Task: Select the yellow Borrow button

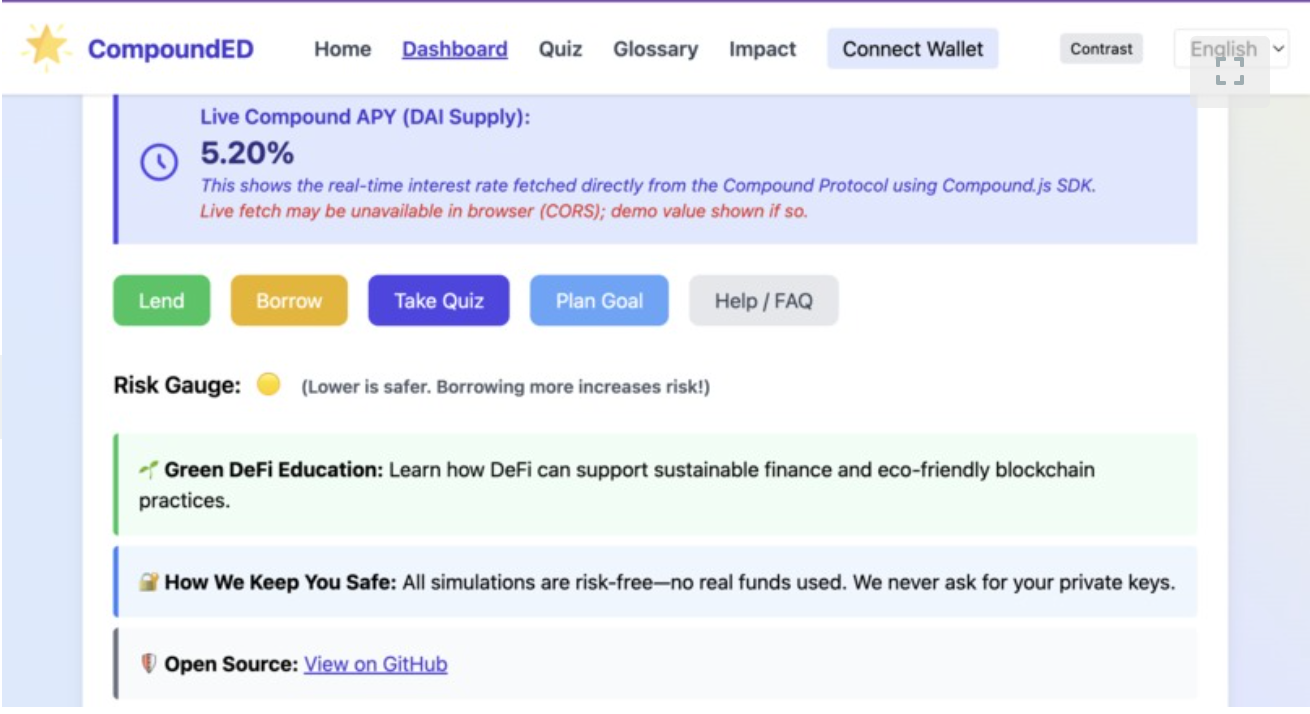Action: pos(289,301)
